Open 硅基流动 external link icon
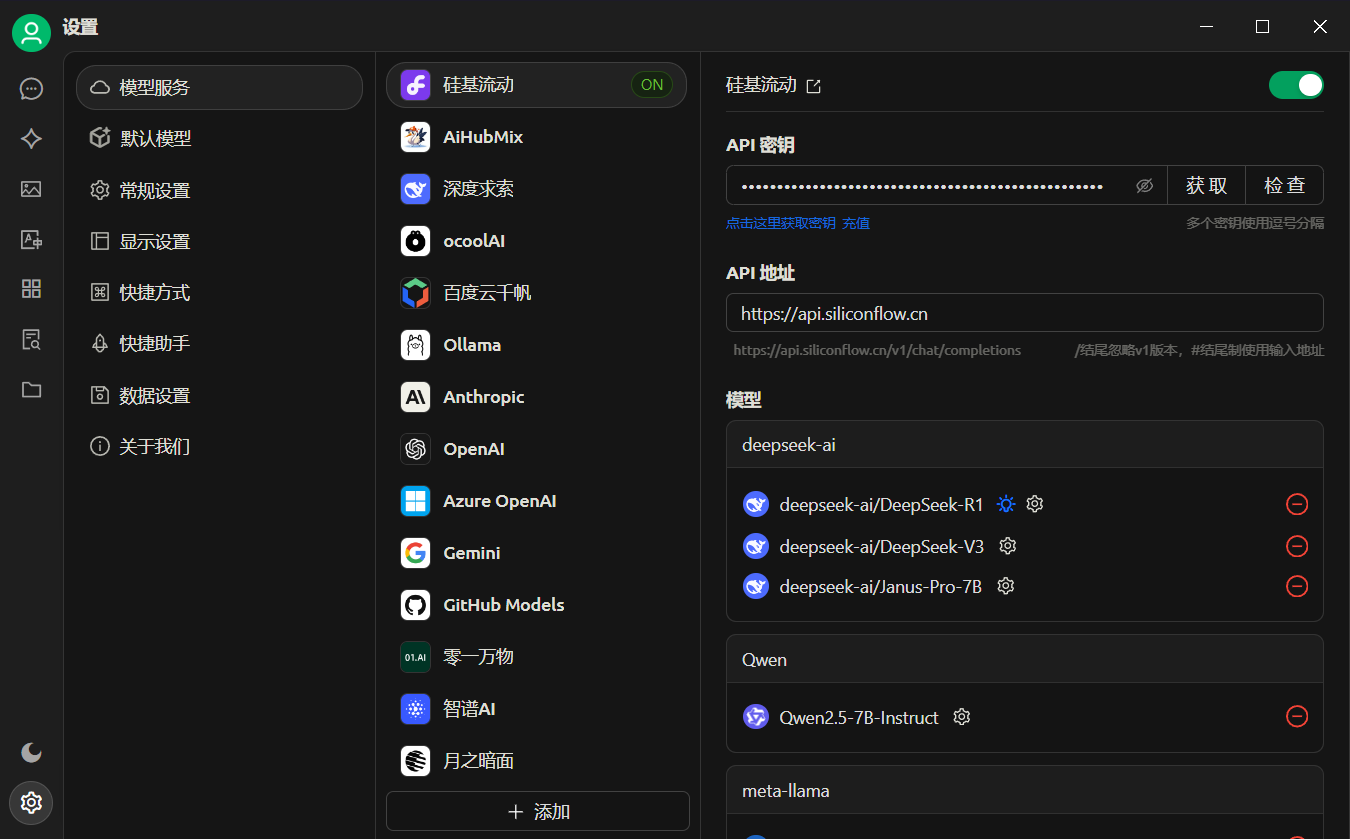The width and height of the screenshot is (1350, 840). point(814,86)
